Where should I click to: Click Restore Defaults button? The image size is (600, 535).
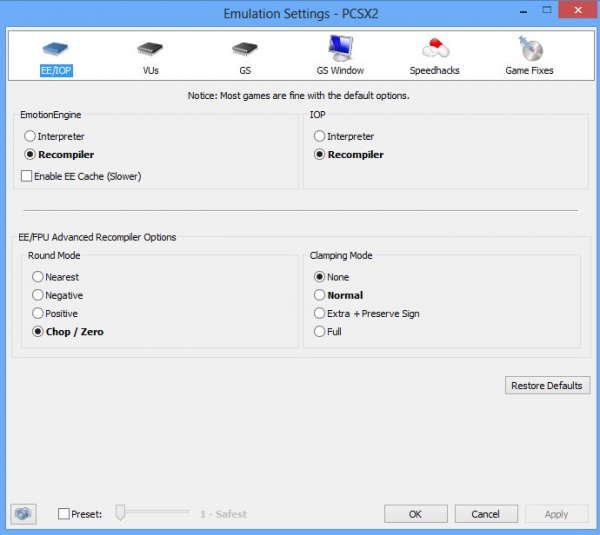click(547, 385)
